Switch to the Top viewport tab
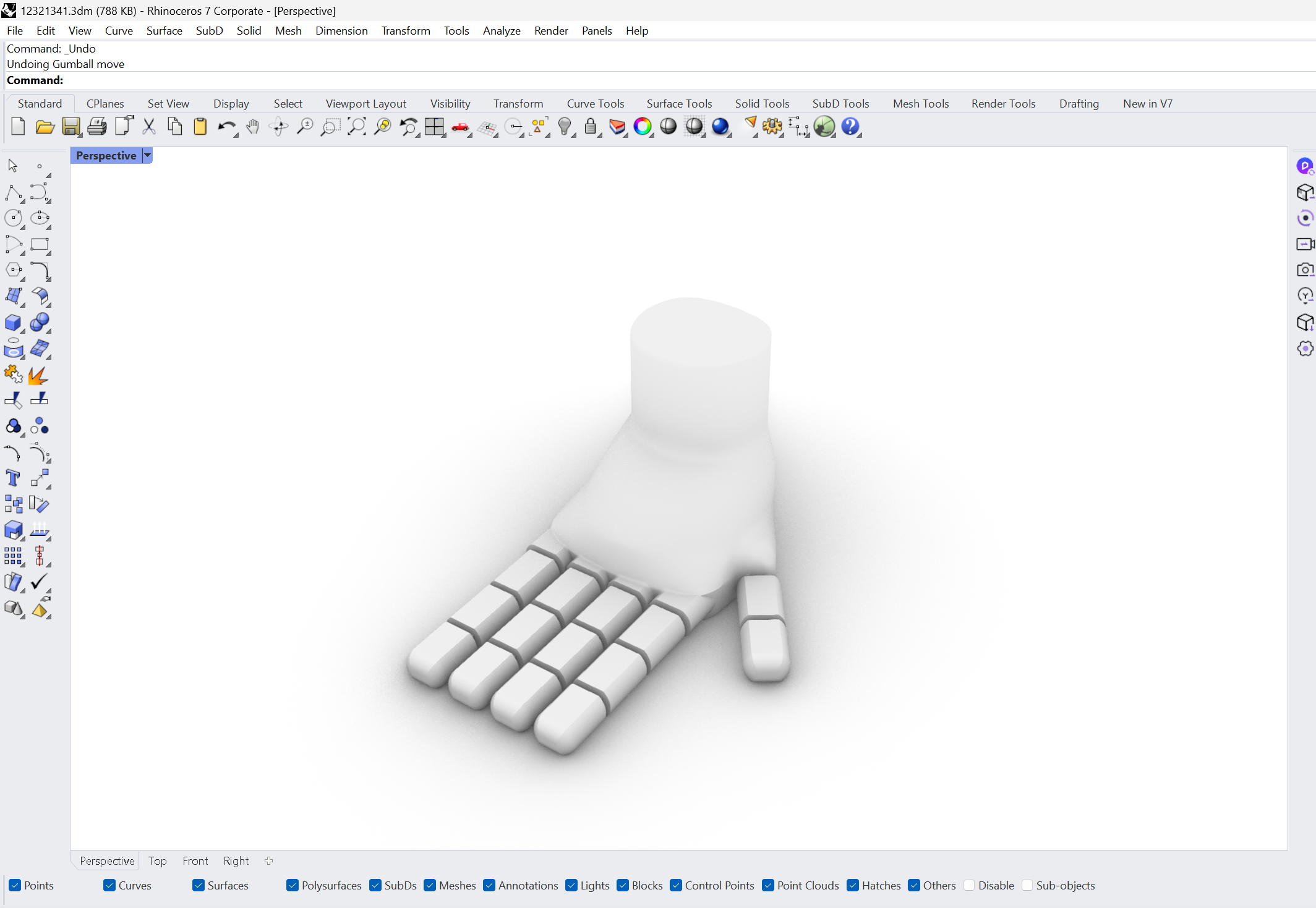This screenshot has width=1316, height=908. (x=157, y=860)
